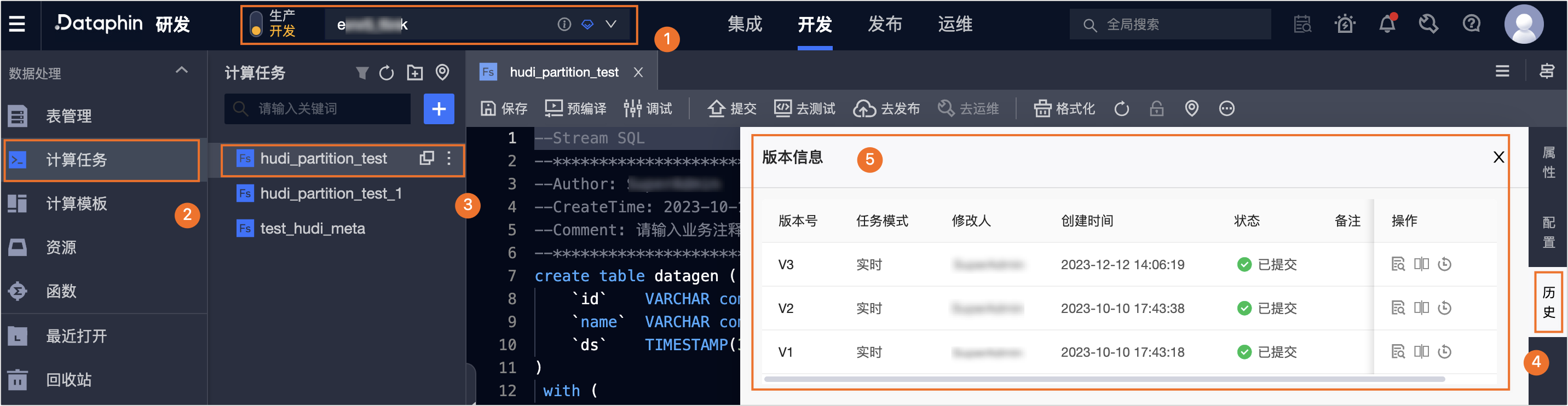Compare version V2 icon

1421,308
